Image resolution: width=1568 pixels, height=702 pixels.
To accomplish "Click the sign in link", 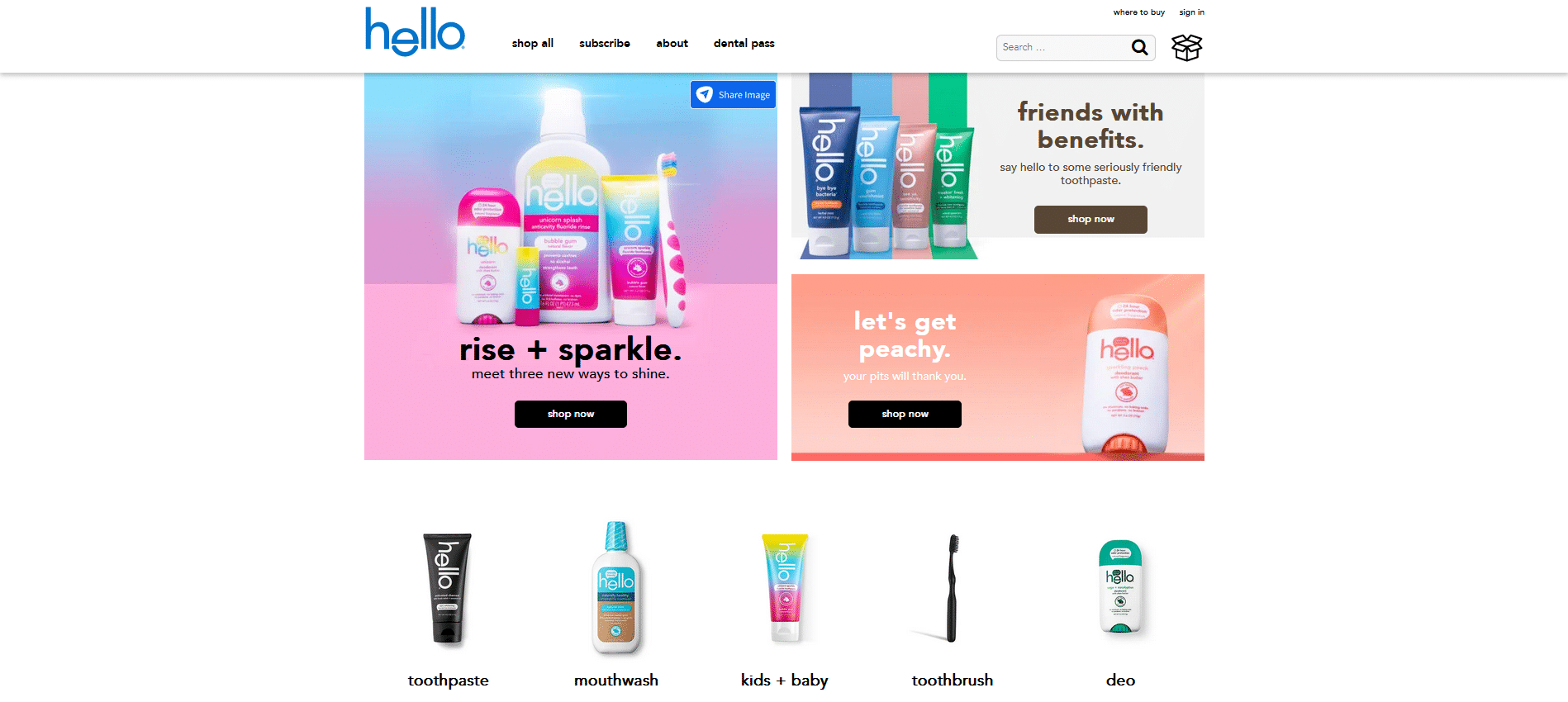I will (1191, 12).
